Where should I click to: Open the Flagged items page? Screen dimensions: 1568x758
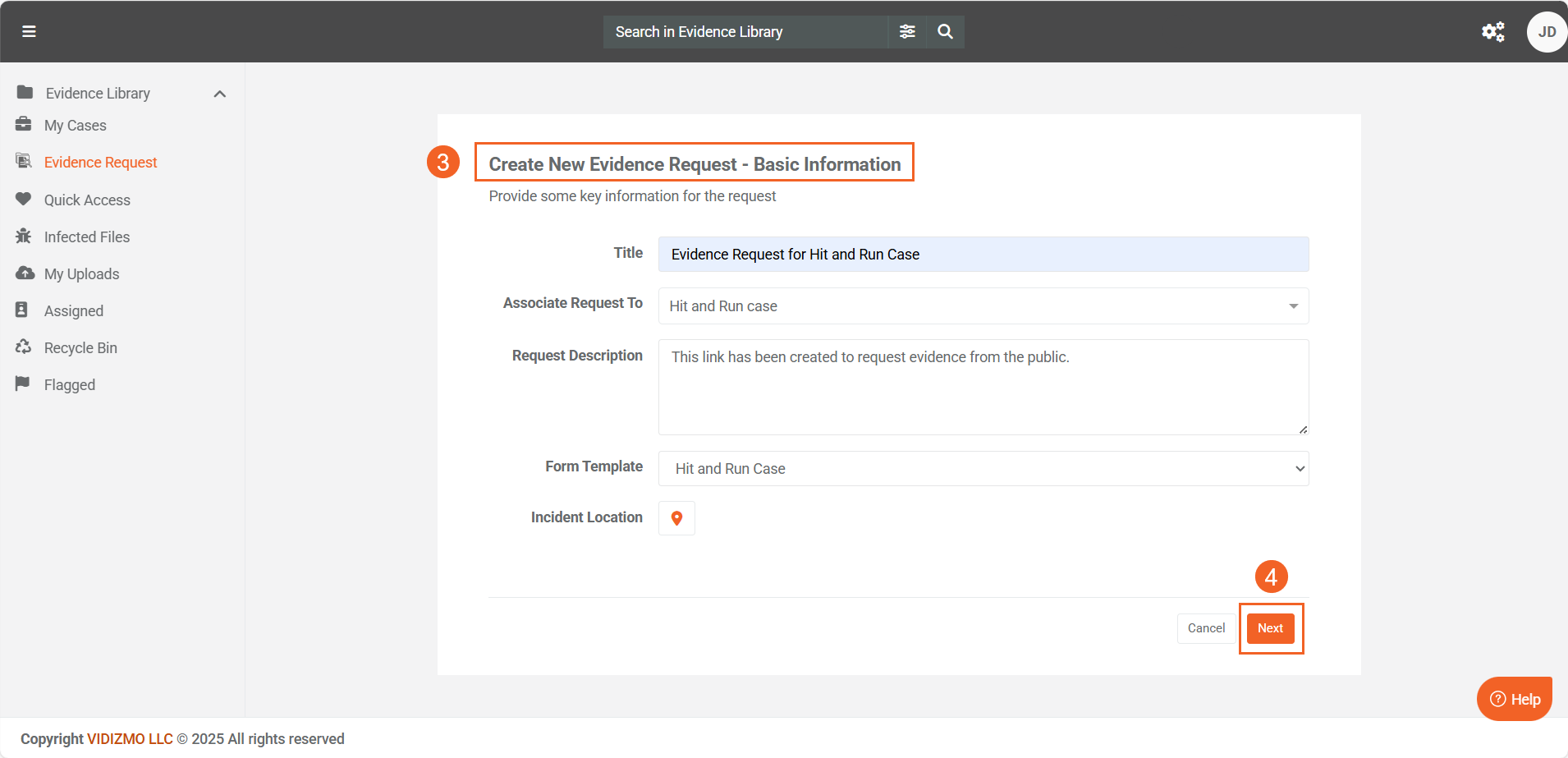[x=69, y=385]
